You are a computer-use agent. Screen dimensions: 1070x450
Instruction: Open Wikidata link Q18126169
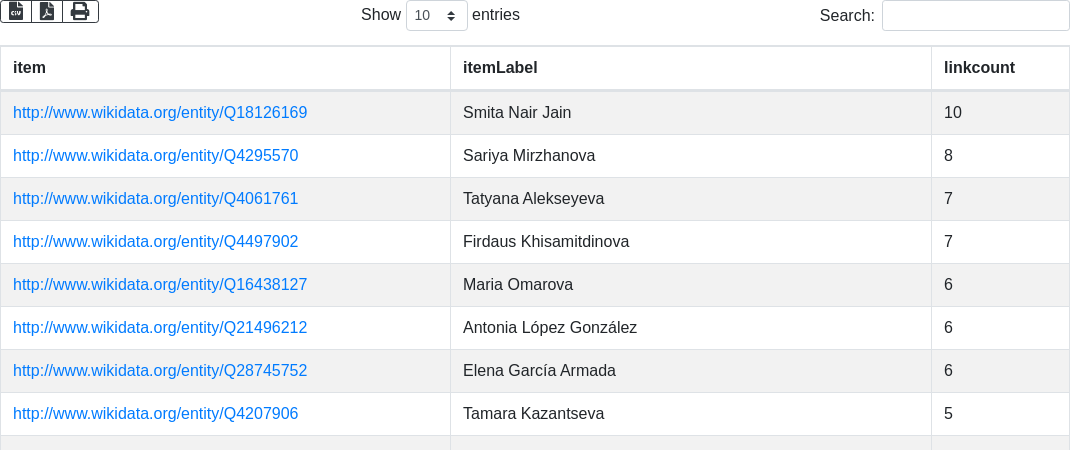[160, 113]
